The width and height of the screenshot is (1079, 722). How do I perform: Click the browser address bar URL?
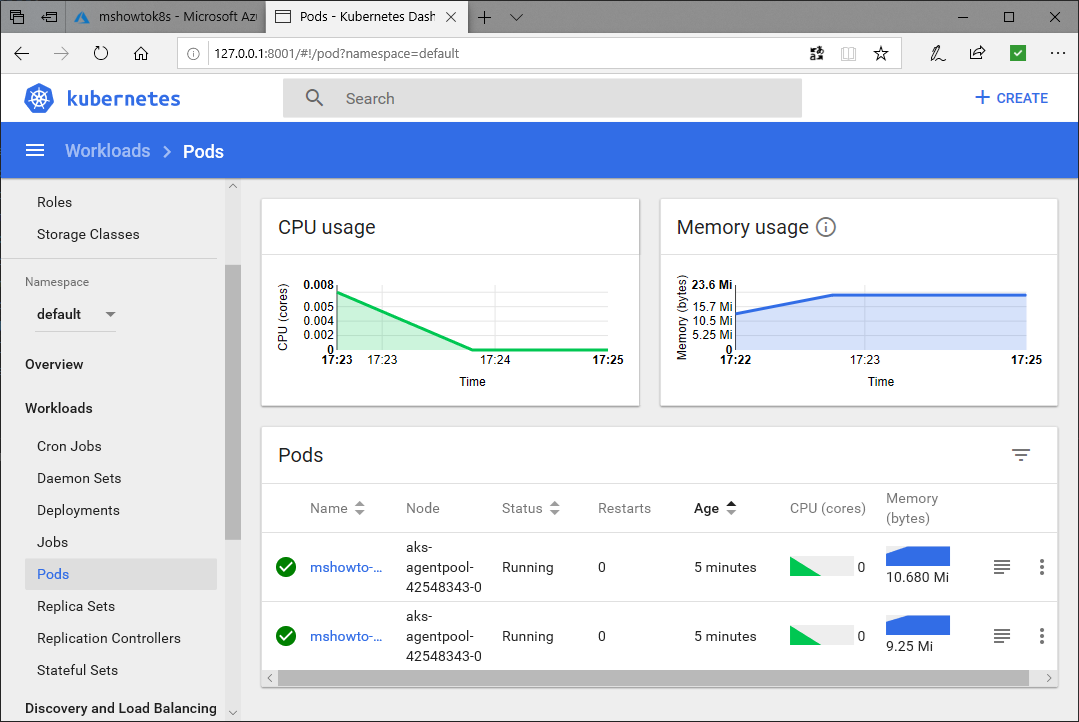336,54
